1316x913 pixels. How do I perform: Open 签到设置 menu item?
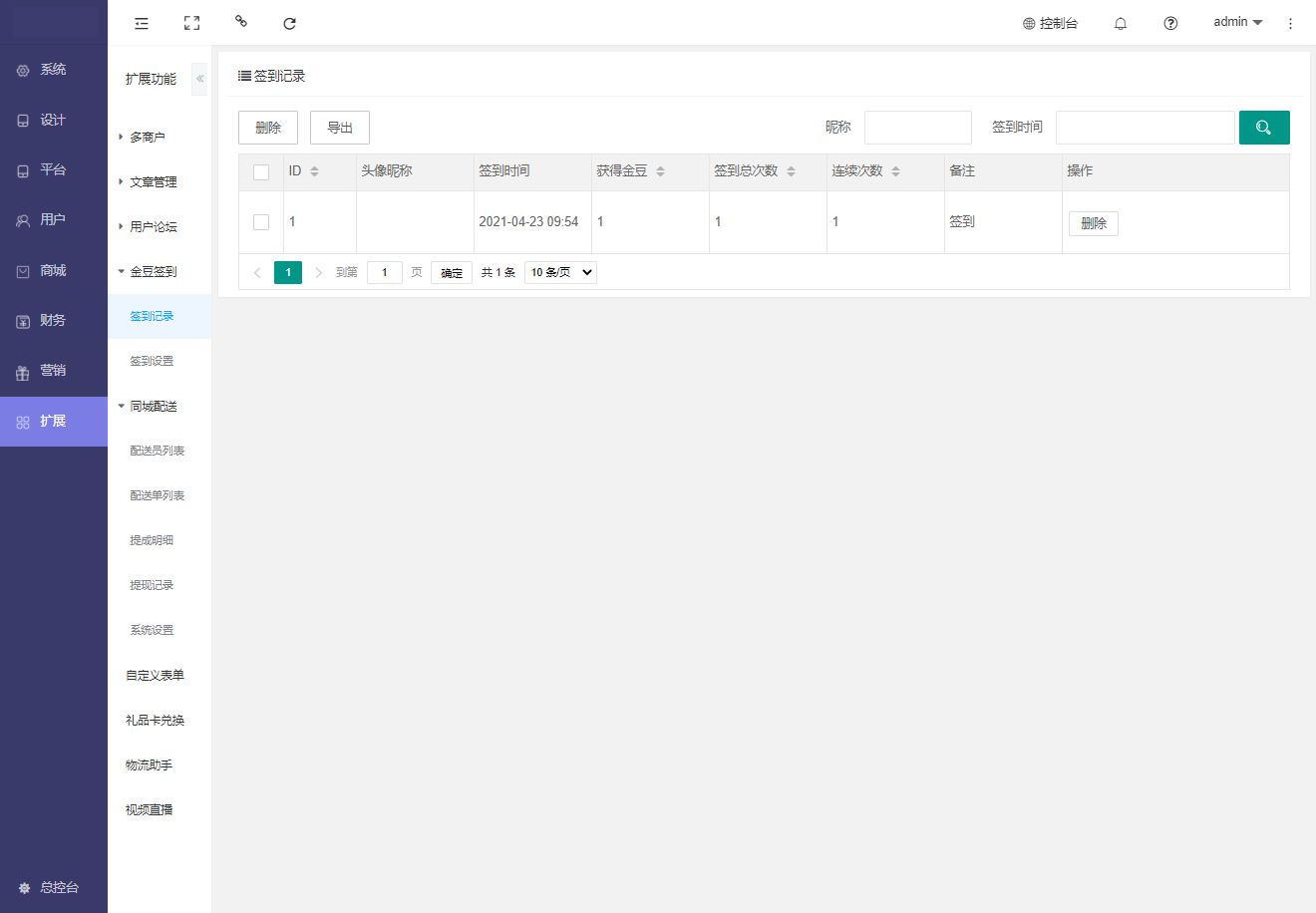click(x=152, y=361)
